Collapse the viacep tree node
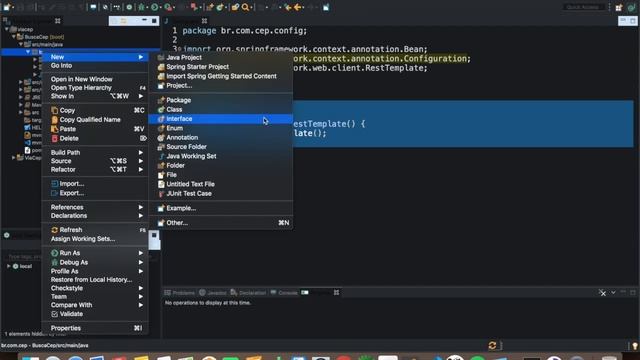Screen dimensions: 640x360 [7, 29]
